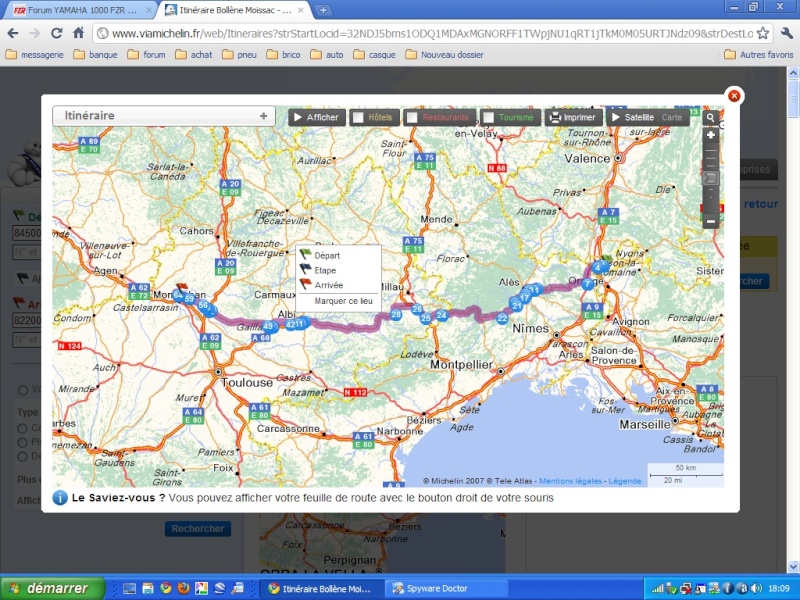Switch the map to Carte view

click(671, 117)
